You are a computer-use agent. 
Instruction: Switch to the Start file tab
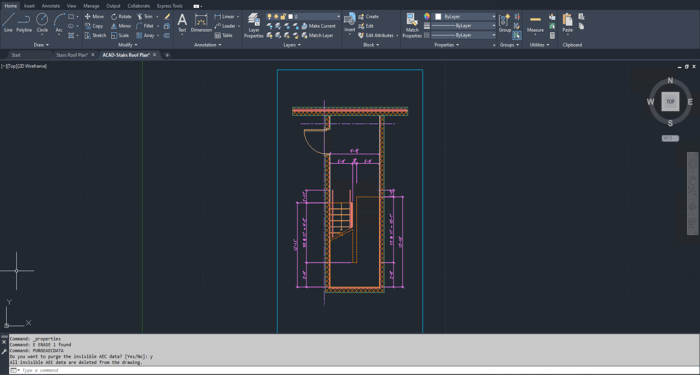[x=16, y=55]
